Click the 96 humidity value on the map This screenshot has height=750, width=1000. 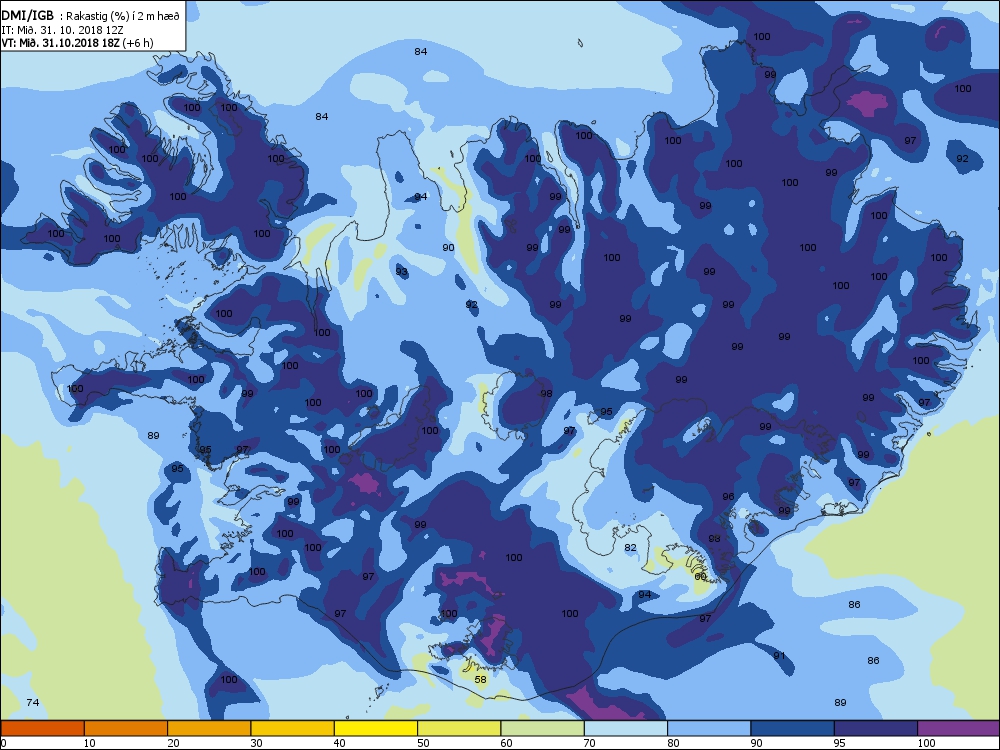[728, 496]
